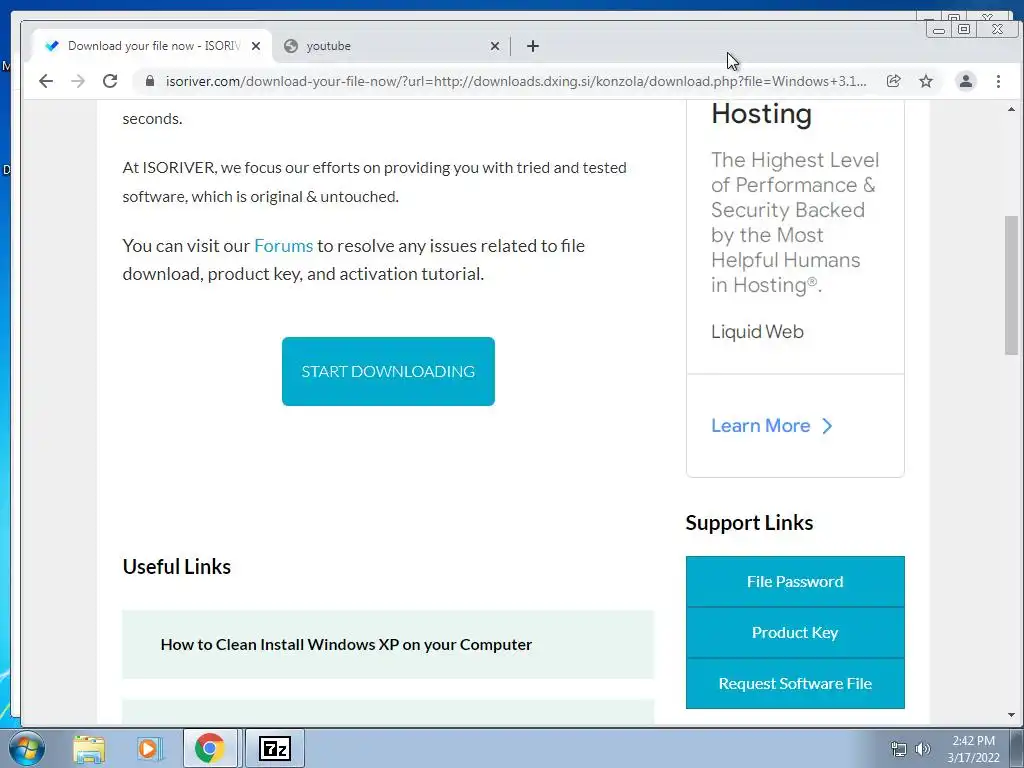Switch to the youtube tab
This screenshot has height=768, width=1024.
pos(392,46)
